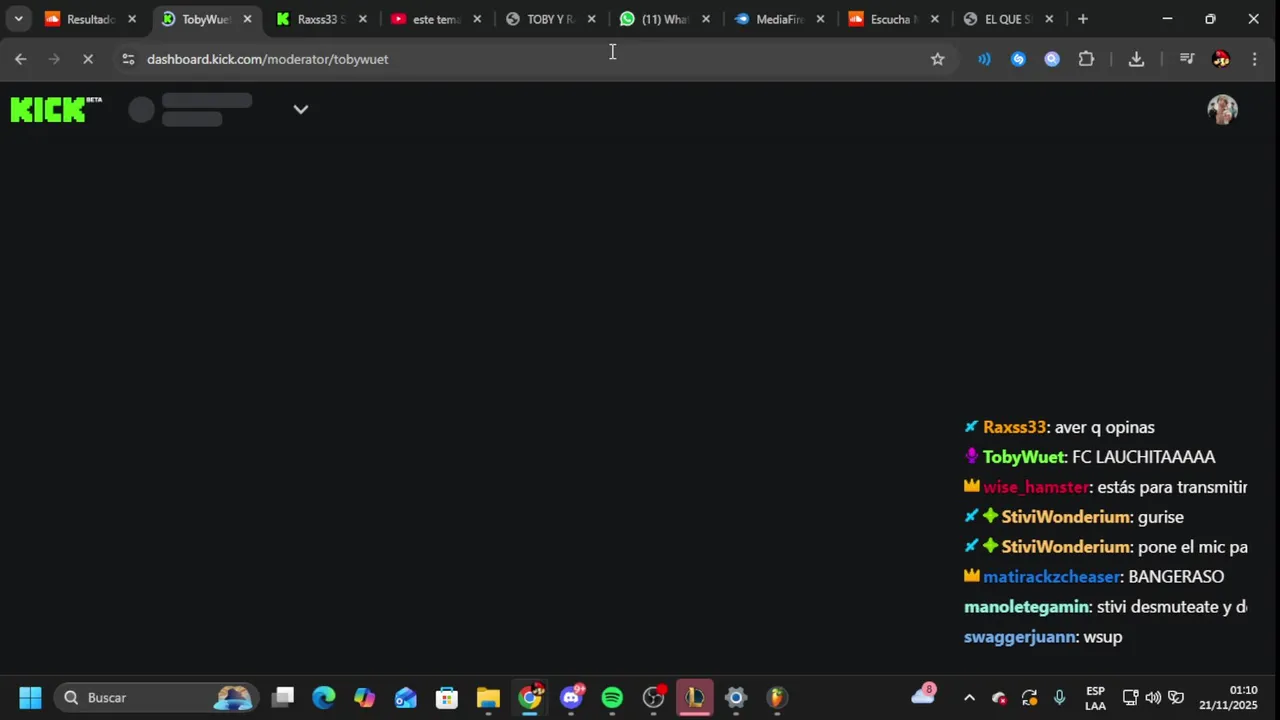The image size is (1280, 720).
Task: Click the 'BANGERASO' chat message
Action: pos(1176,577)
